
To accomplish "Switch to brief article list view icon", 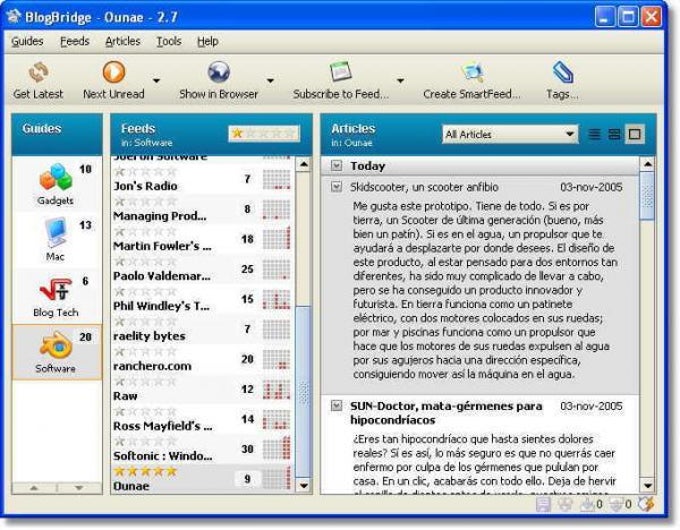I will click(595, 134).
